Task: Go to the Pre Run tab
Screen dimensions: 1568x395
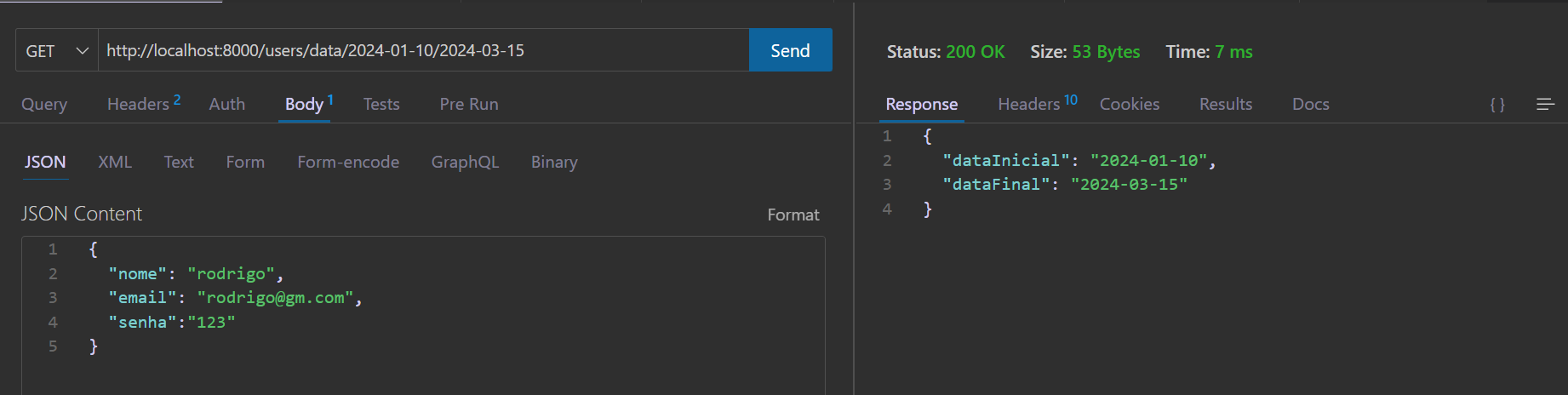Action: [469, 104]
